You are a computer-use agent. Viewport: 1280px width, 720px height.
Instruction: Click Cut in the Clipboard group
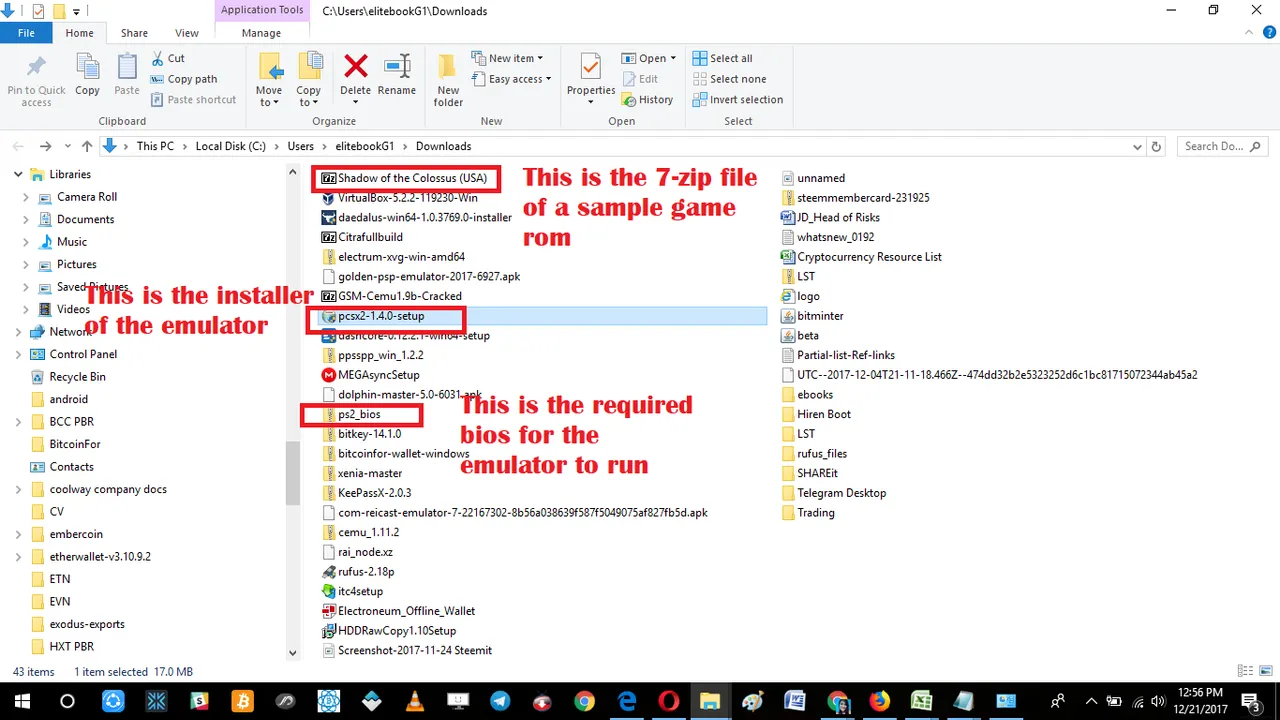pyautogui.click(x=168, y=58)
